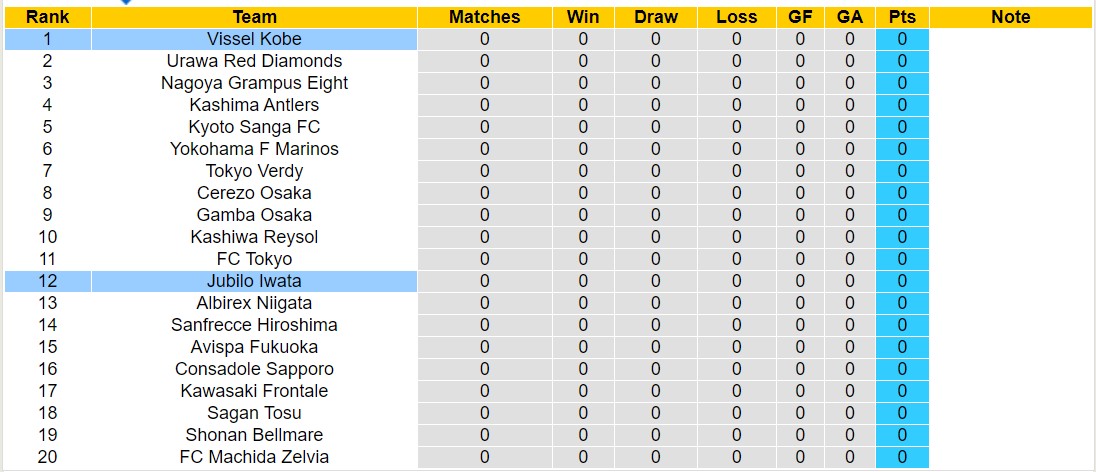Click the GA column header
The image size is (1096, 472).
coord(850,17)
